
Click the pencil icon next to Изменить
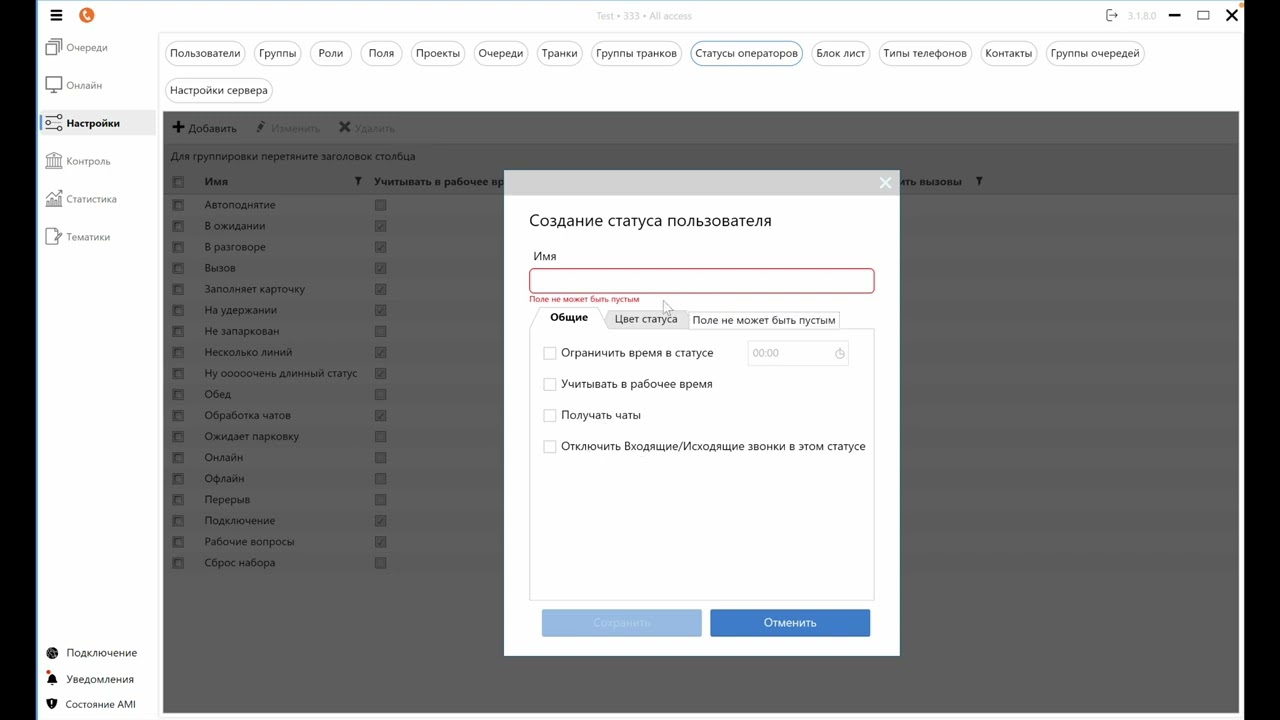point(261,127)
